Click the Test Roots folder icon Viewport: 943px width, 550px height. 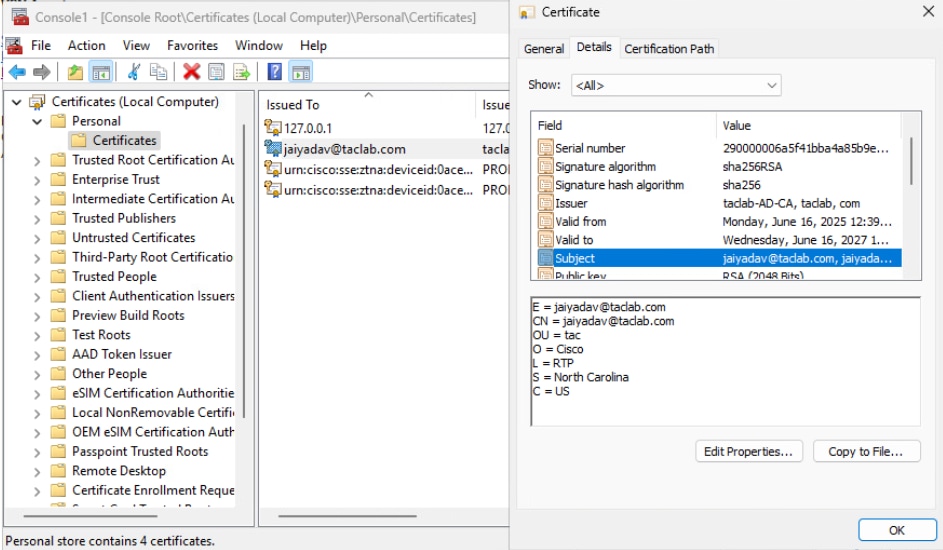58,335
